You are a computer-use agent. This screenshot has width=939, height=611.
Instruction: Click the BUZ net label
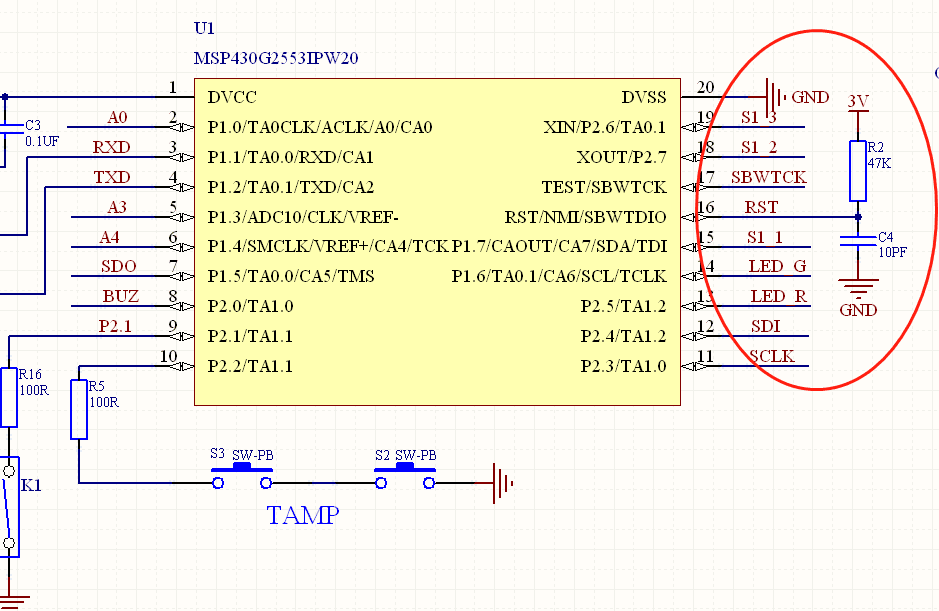121,296
